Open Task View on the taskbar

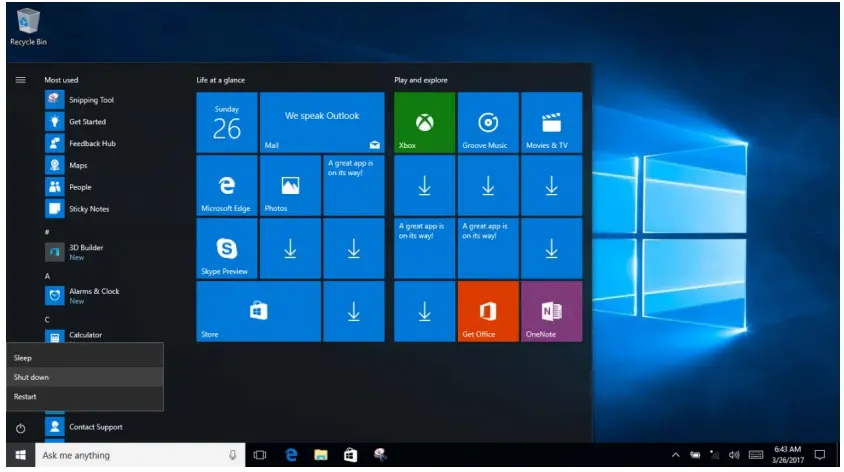coord(260,455)
